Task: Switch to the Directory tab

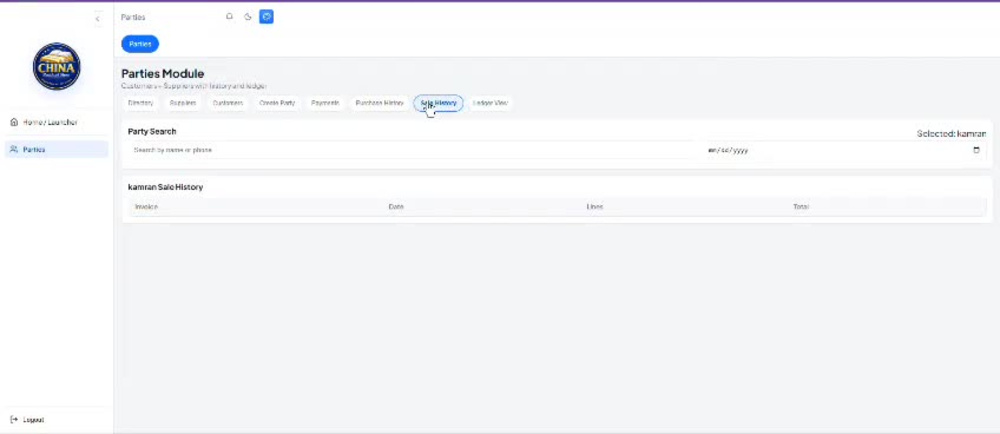Action: (140, 103)
